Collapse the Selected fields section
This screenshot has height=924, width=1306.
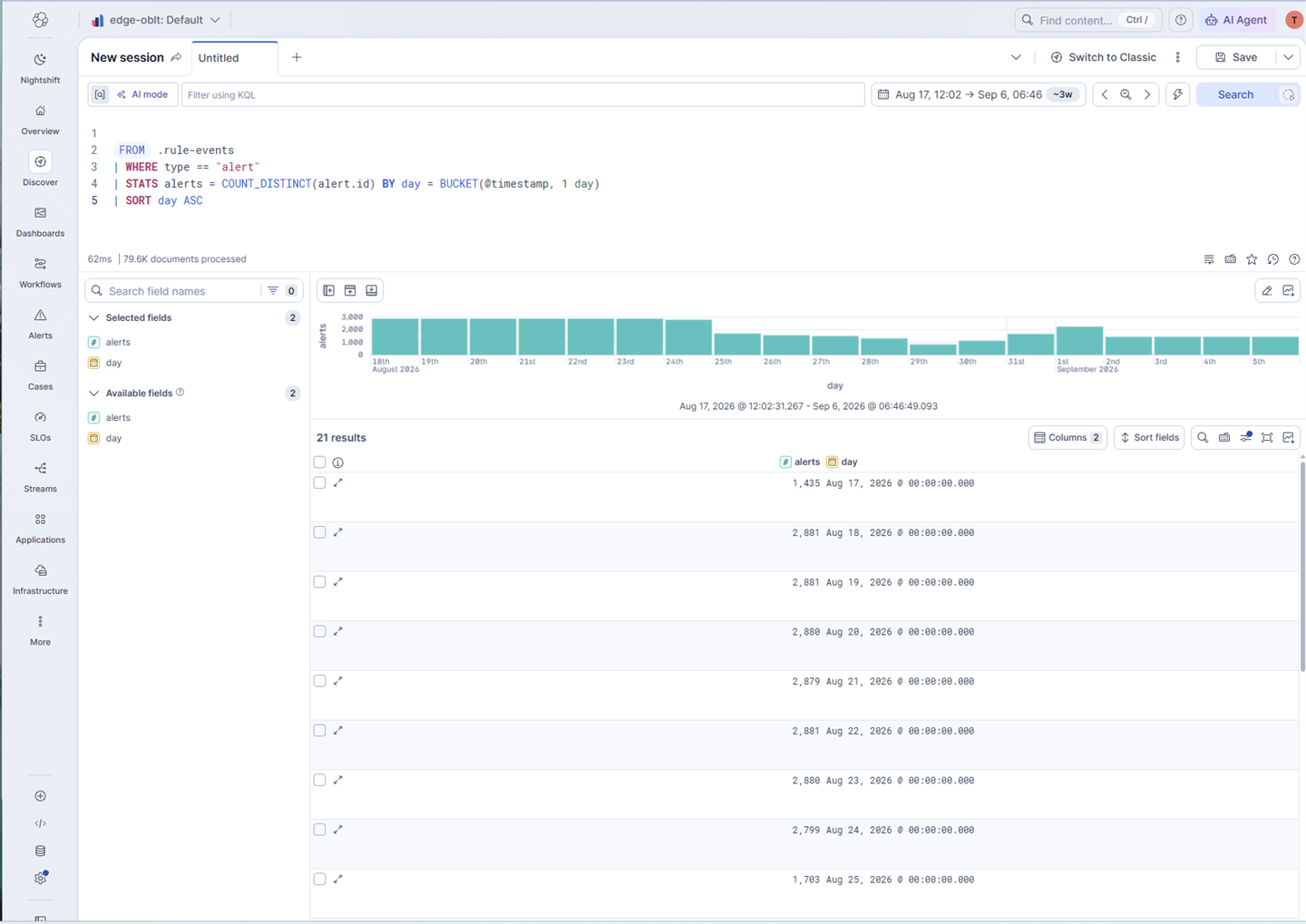[93, 318]
